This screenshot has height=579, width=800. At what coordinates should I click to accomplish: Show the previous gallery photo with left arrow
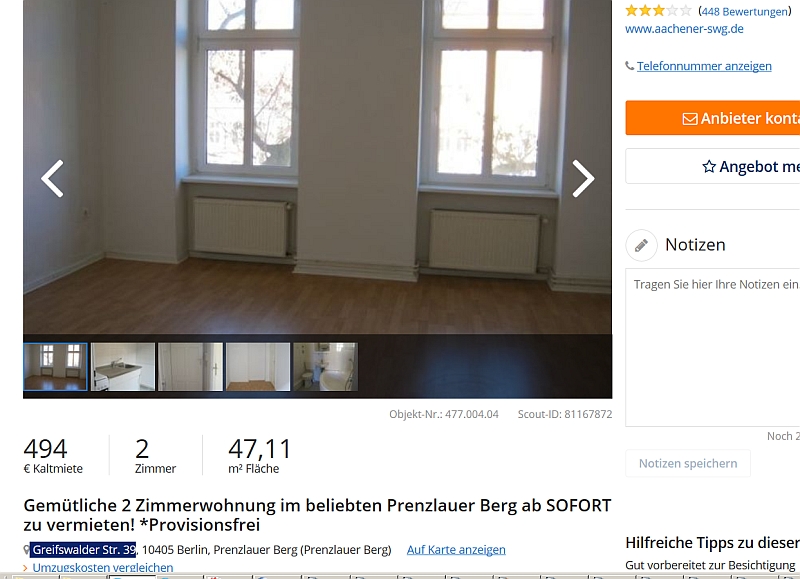tap(53, 179)
